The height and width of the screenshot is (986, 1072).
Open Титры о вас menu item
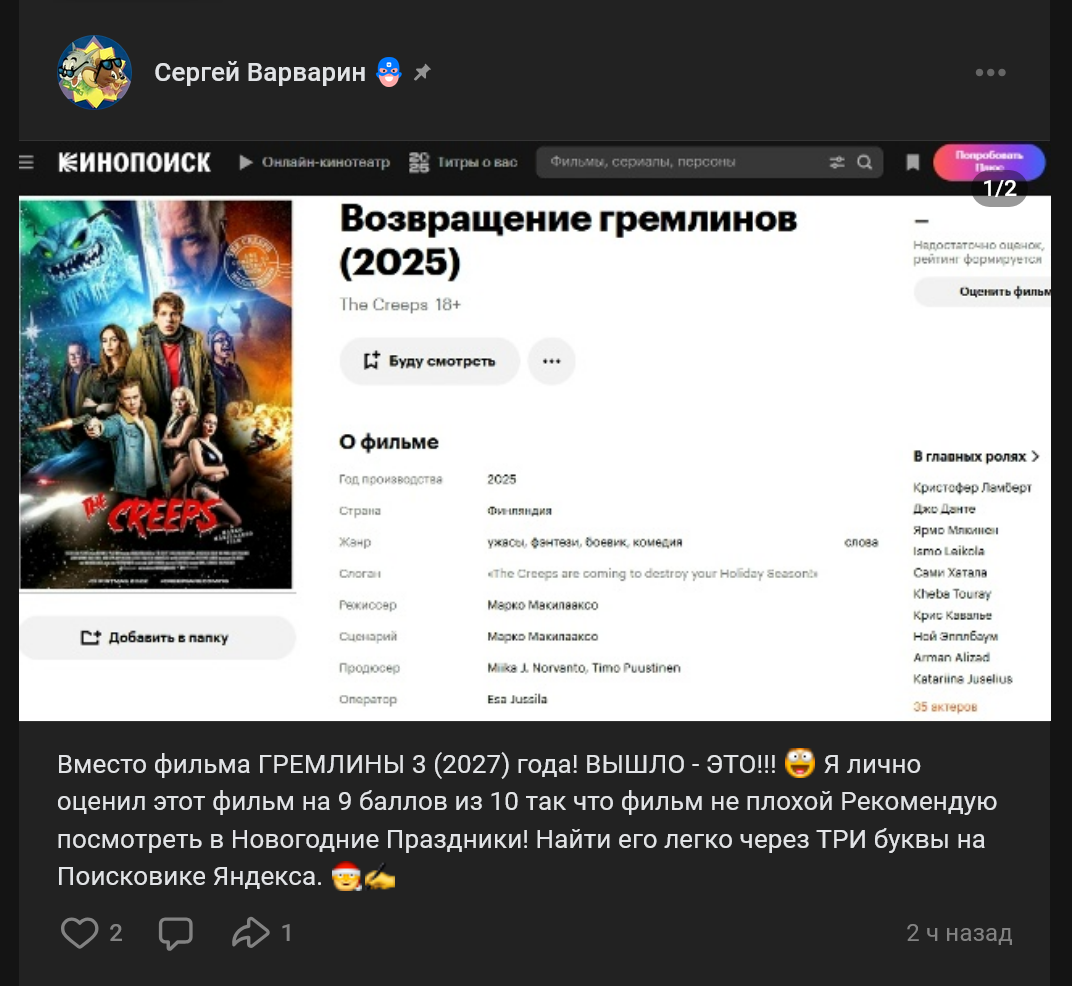click(464, 163)
